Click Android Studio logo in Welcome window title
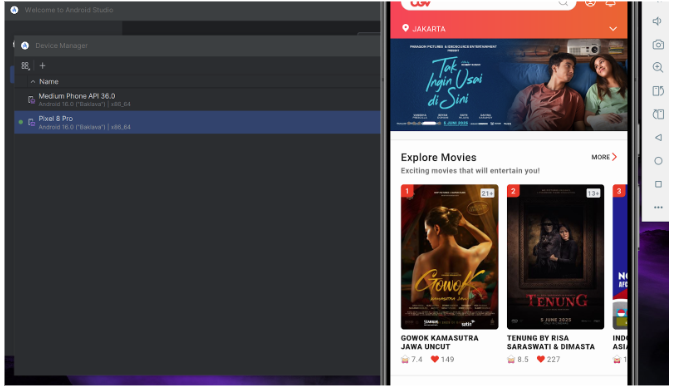The height and width of the screenshot is (388, 675). (14, 9)
